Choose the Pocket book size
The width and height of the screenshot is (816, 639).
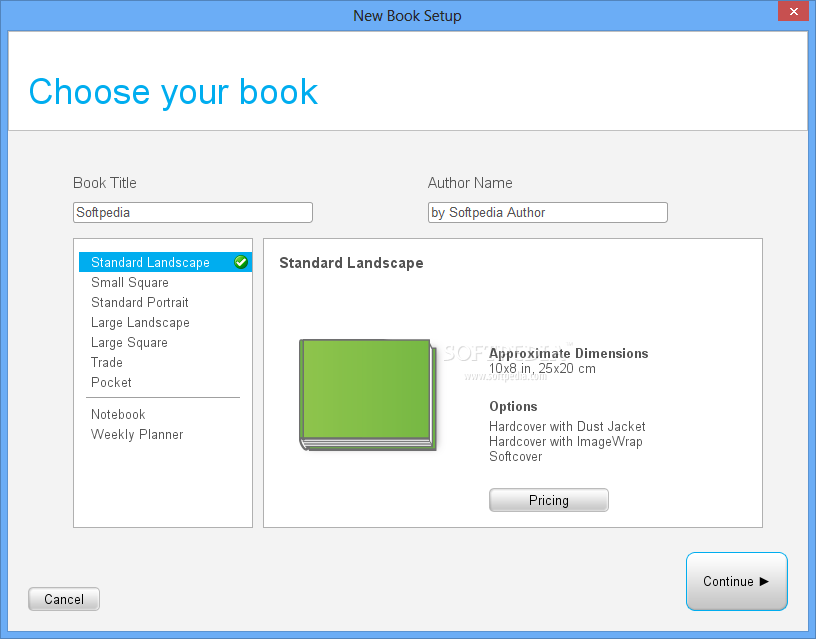pyautogui.click(x=111, y=382)
